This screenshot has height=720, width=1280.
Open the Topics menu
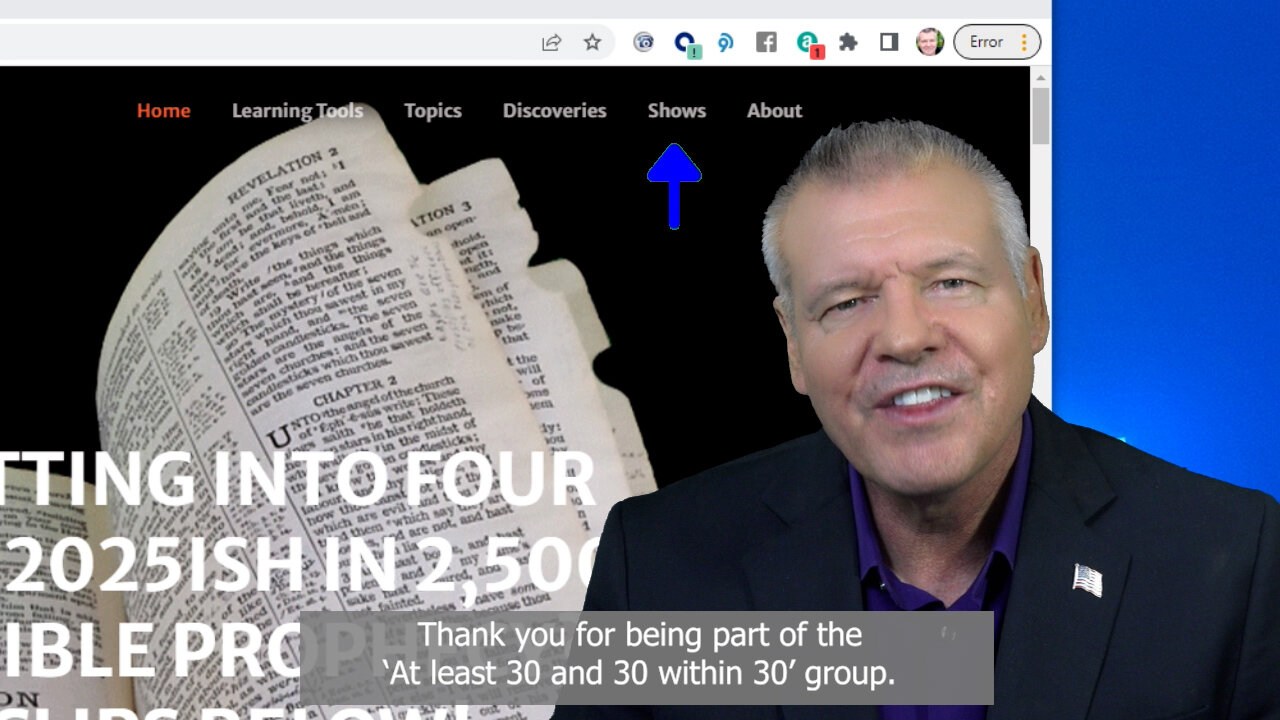point(433,111)
